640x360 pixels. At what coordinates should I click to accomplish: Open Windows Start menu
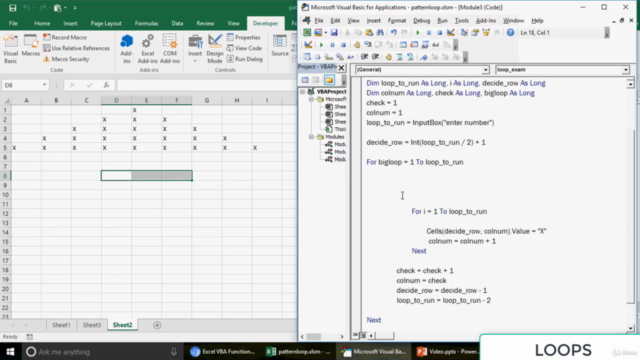tap(10, 351)
